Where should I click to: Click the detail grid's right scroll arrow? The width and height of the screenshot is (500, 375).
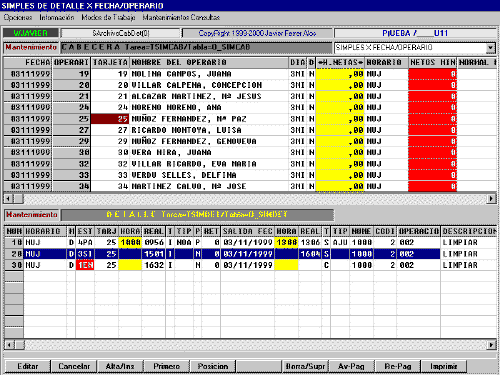(x=491, y=345)
